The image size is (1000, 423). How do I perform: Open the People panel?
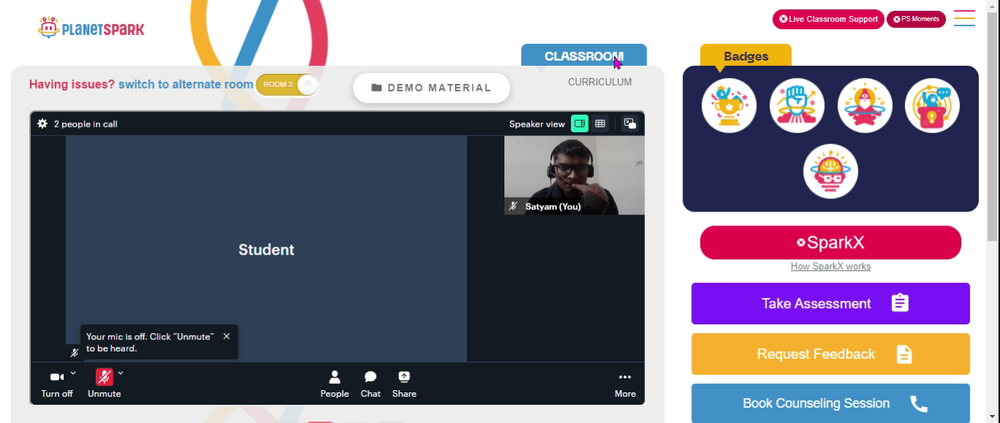[x=334, y=384]
